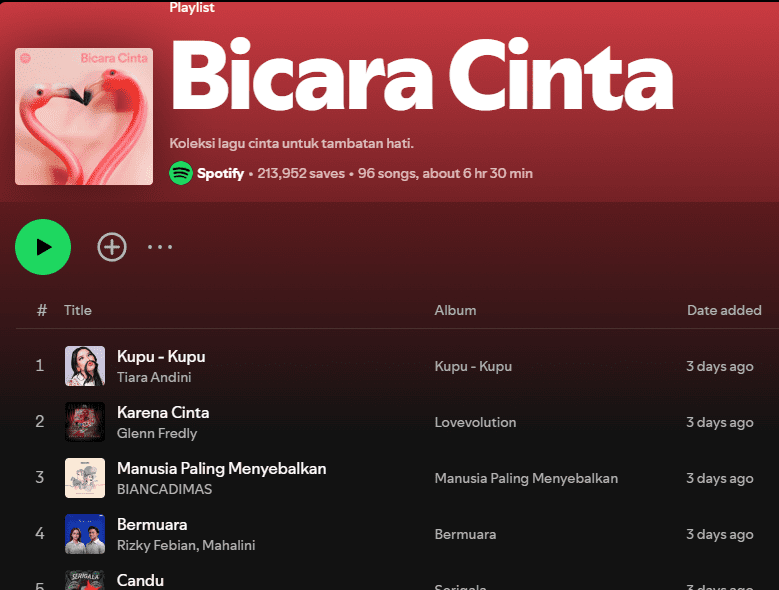Open artist Rizky Febian
The height and width of the screenshot is (590, 779).
pyautogui.click(x=156, y=545)
